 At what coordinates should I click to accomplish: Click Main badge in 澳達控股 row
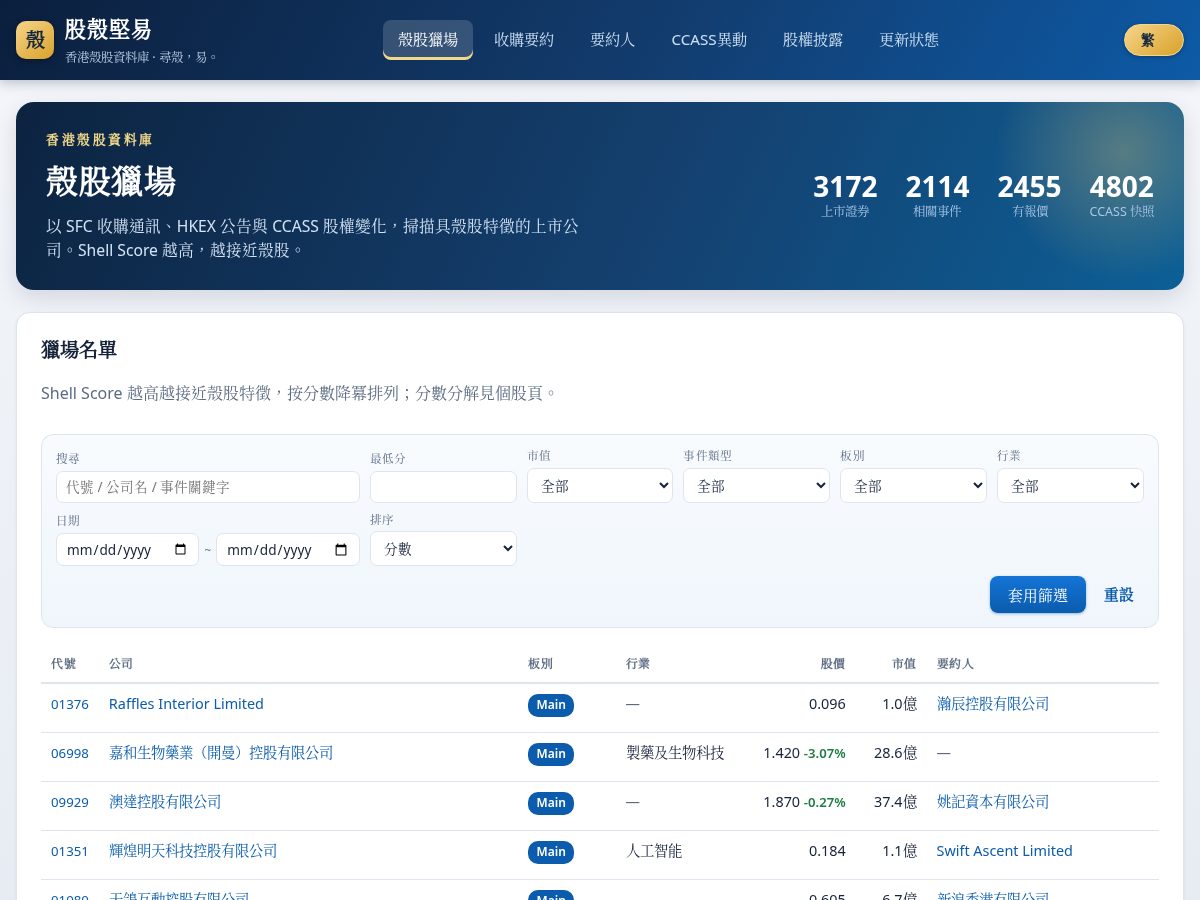pos(551,803)
